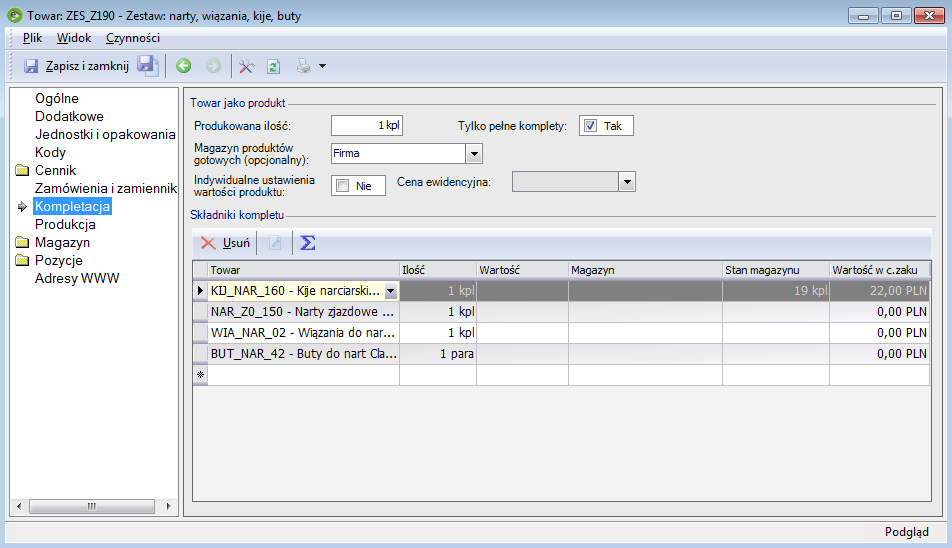Open the Magazyn folder icon
Image resolution: width=952 pixels, height=548 pixels.
[22, 242]
